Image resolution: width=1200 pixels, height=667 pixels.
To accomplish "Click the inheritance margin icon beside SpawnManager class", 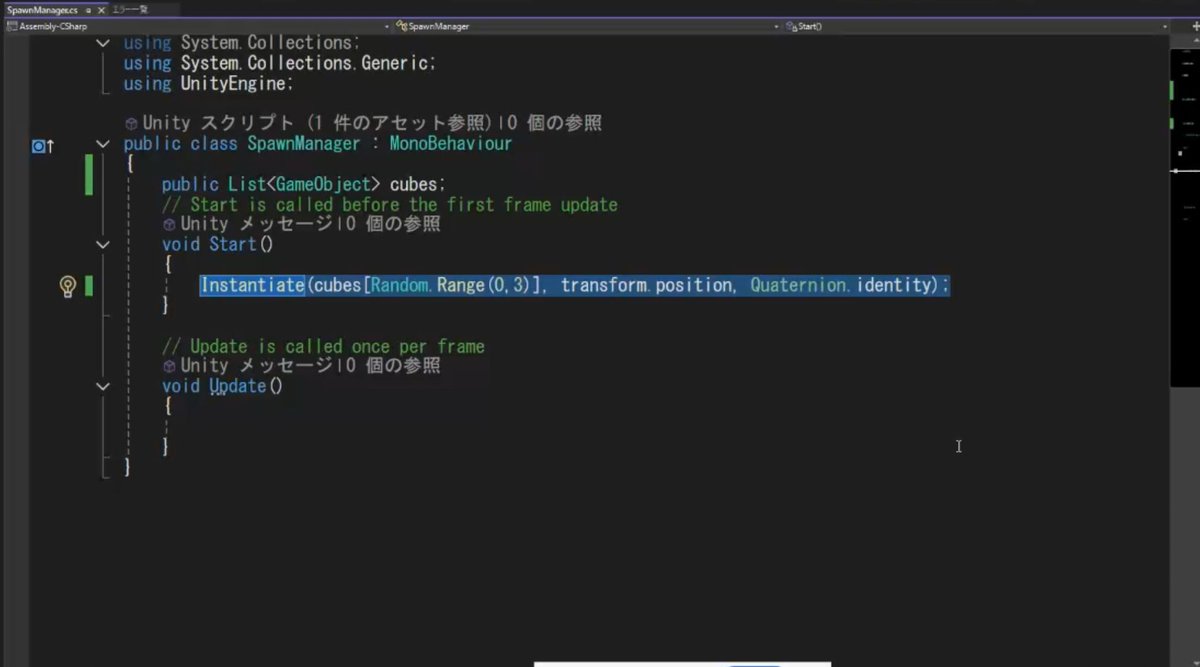I will 42,146.
